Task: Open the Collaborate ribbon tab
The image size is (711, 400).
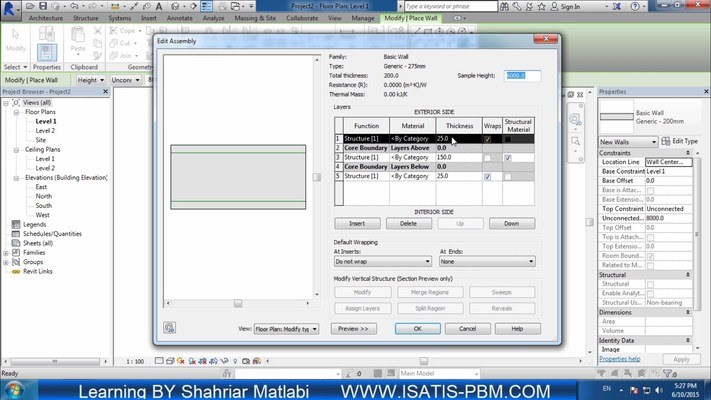Action: point(302,18)
